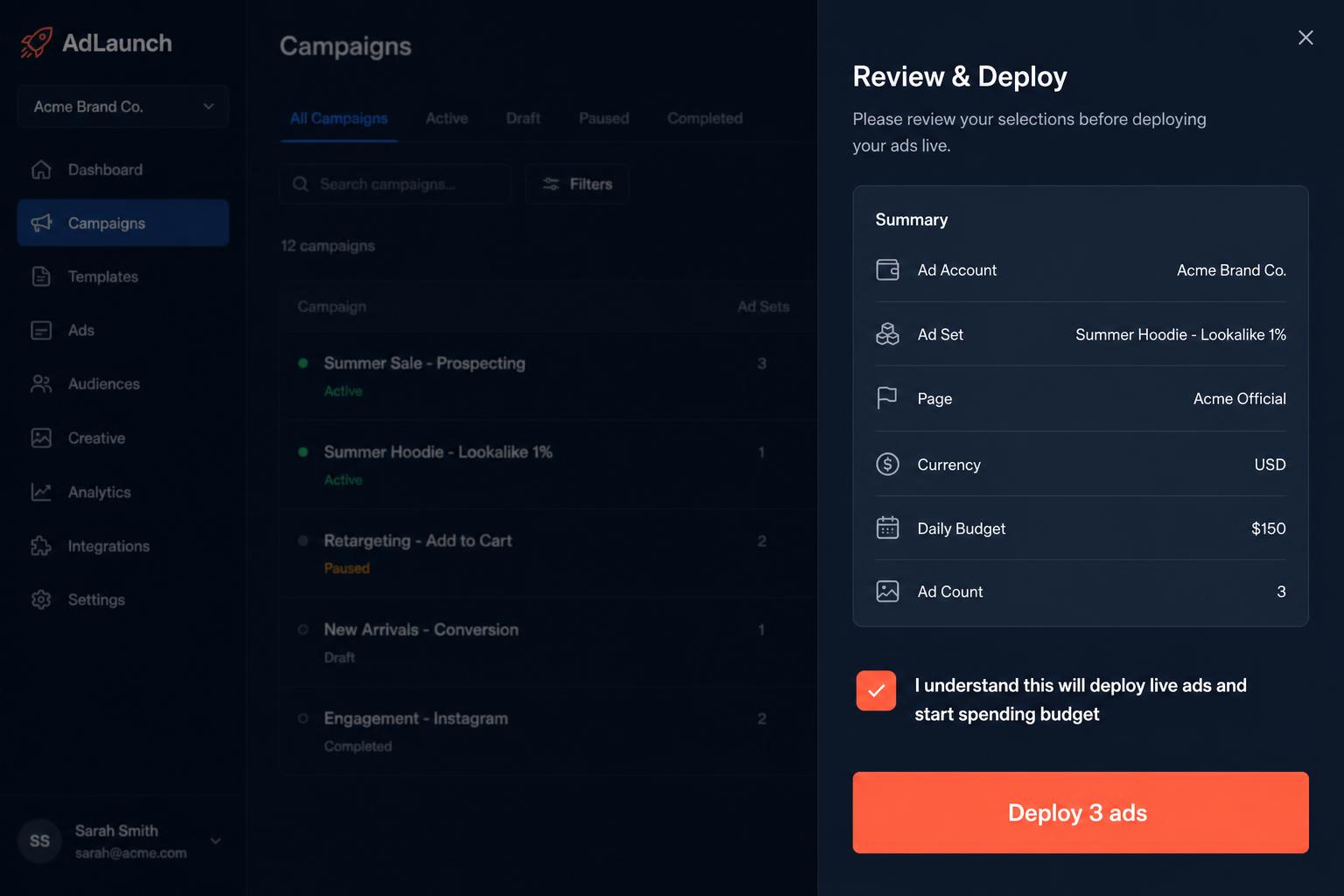Click the Ad Set cubes icon
This screenshot has height=896, width=1344.
[887, 334]
